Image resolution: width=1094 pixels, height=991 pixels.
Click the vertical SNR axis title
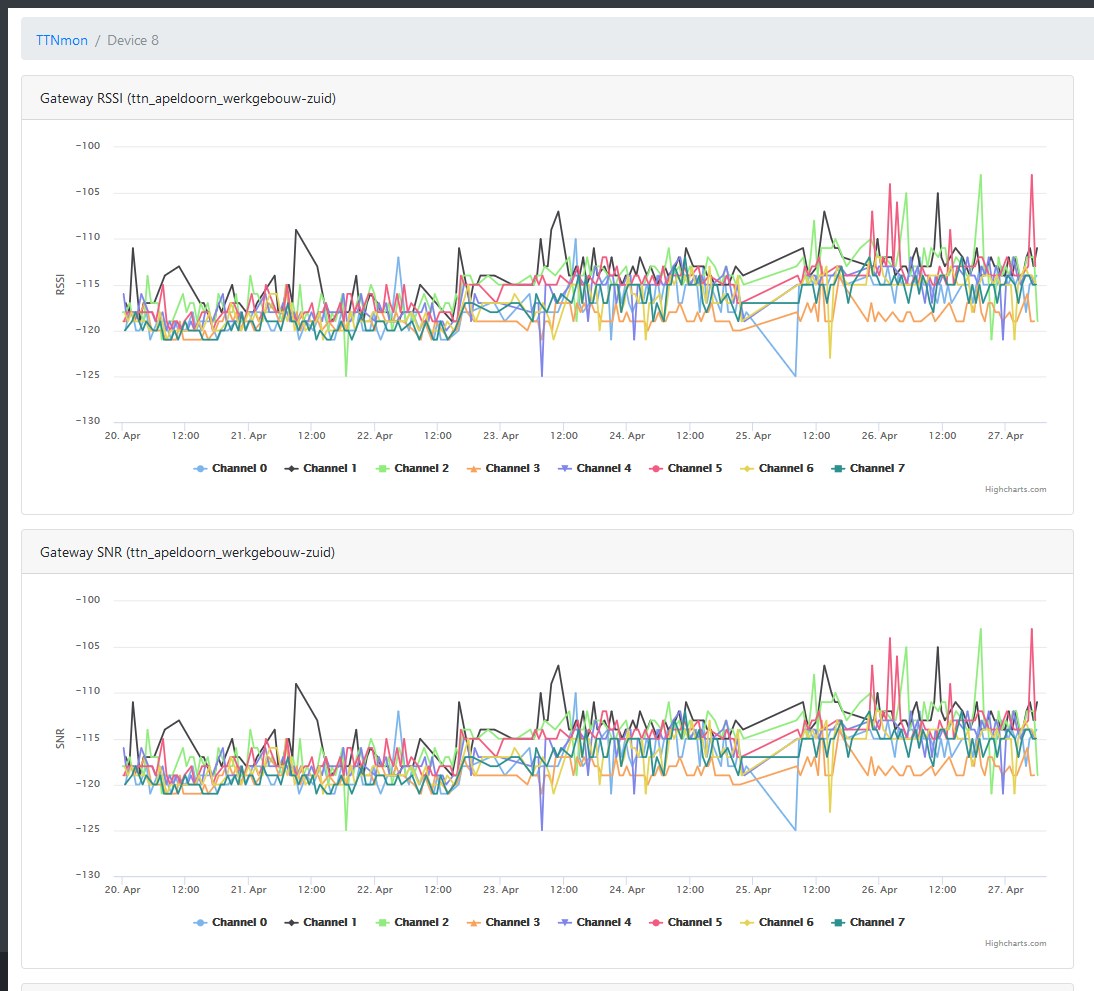point(61,738)
